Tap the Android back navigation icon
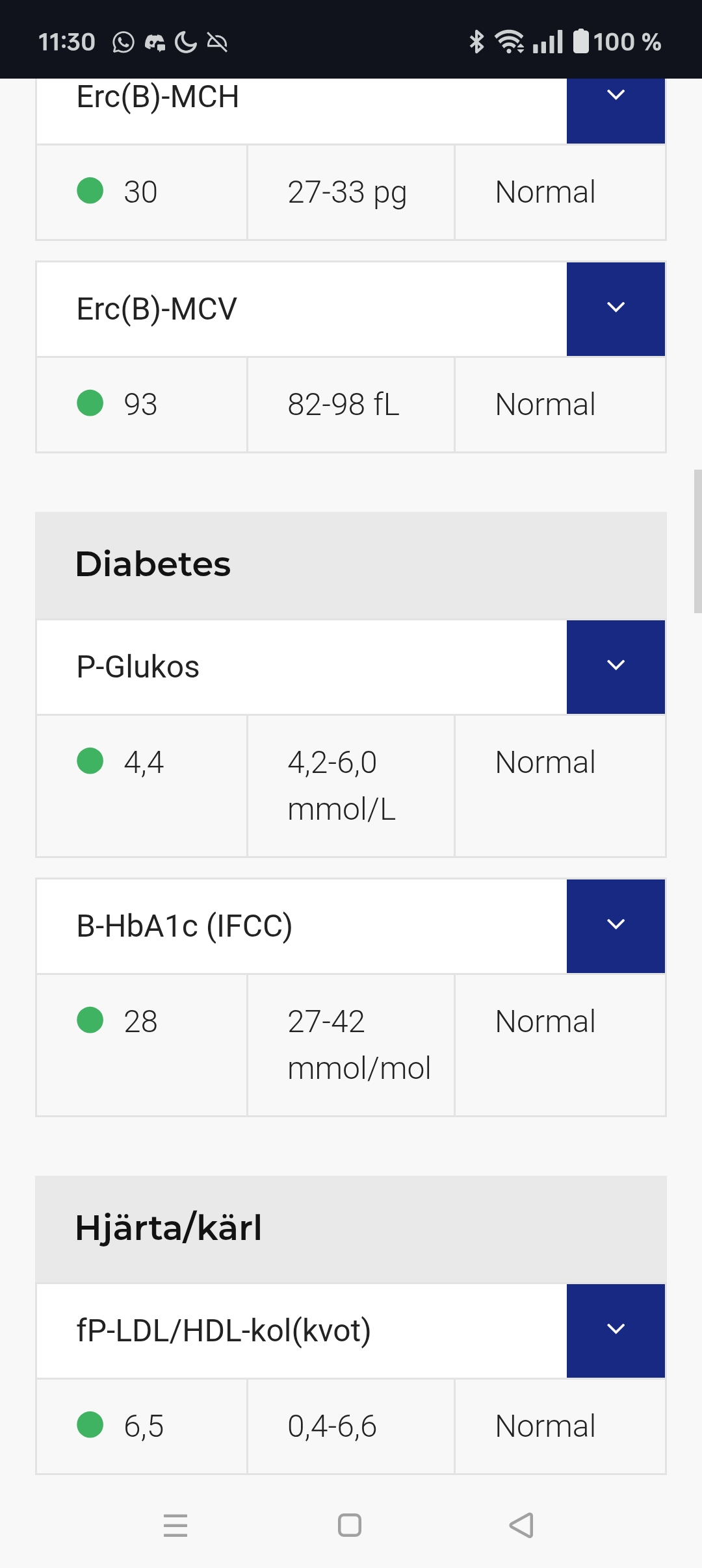Screen dimensions: 702x1568 tap(521, 1525)
